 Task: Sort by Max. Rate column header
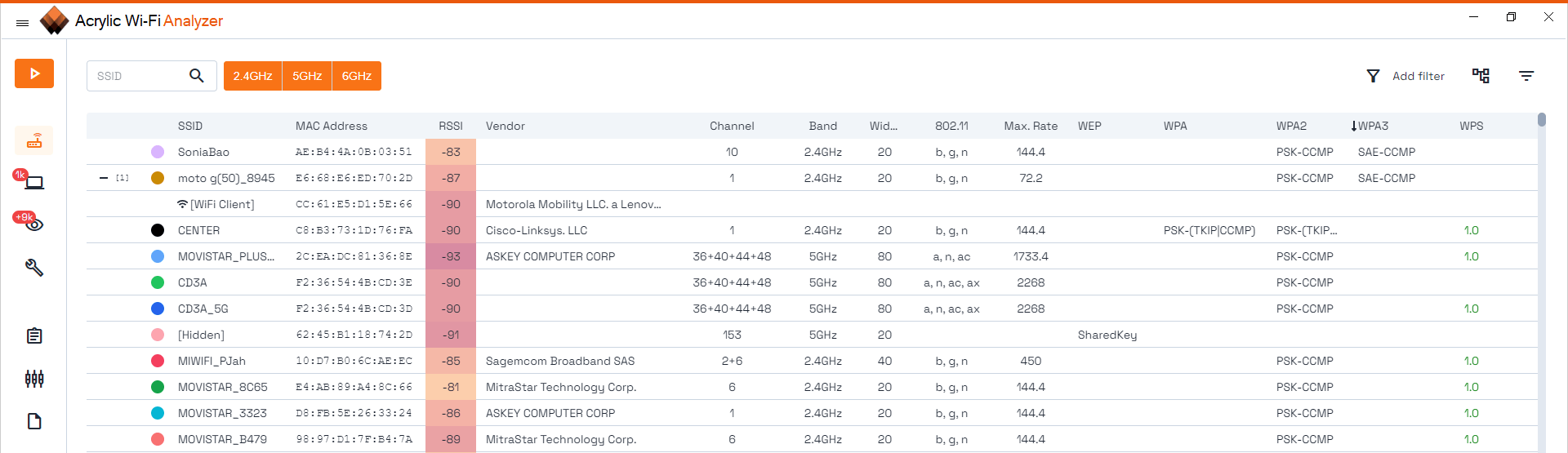click(1031, 126)
